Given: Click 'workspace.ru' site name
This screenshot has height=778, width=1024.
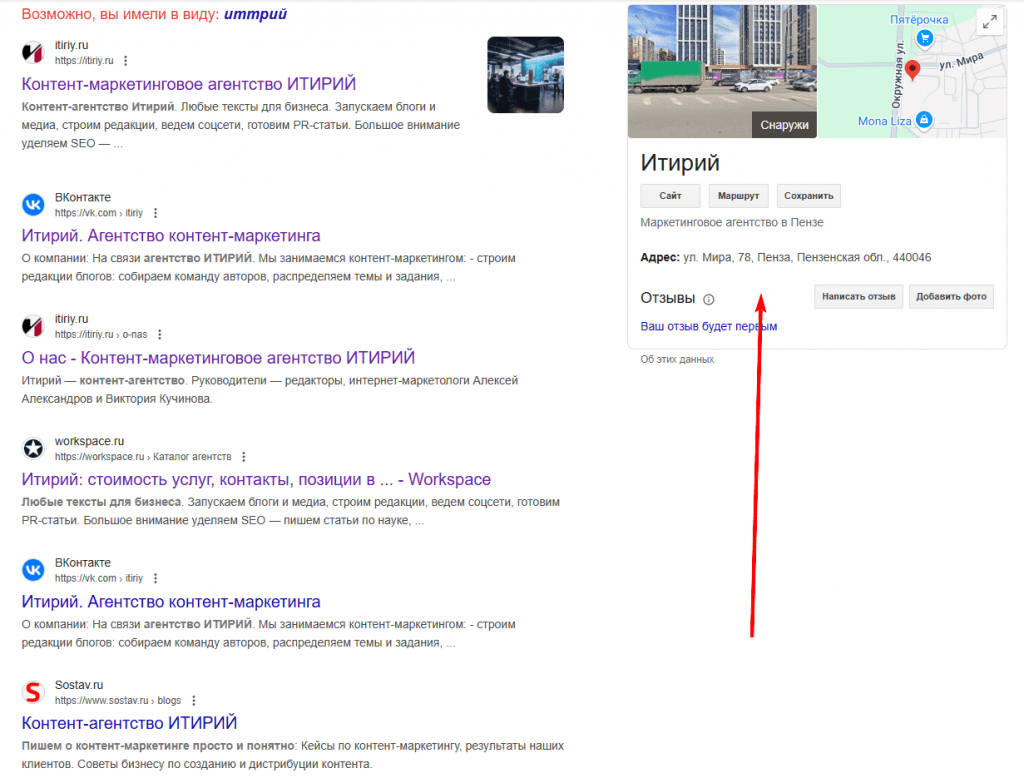Looking at the screenshot, I should coord(89,441).
